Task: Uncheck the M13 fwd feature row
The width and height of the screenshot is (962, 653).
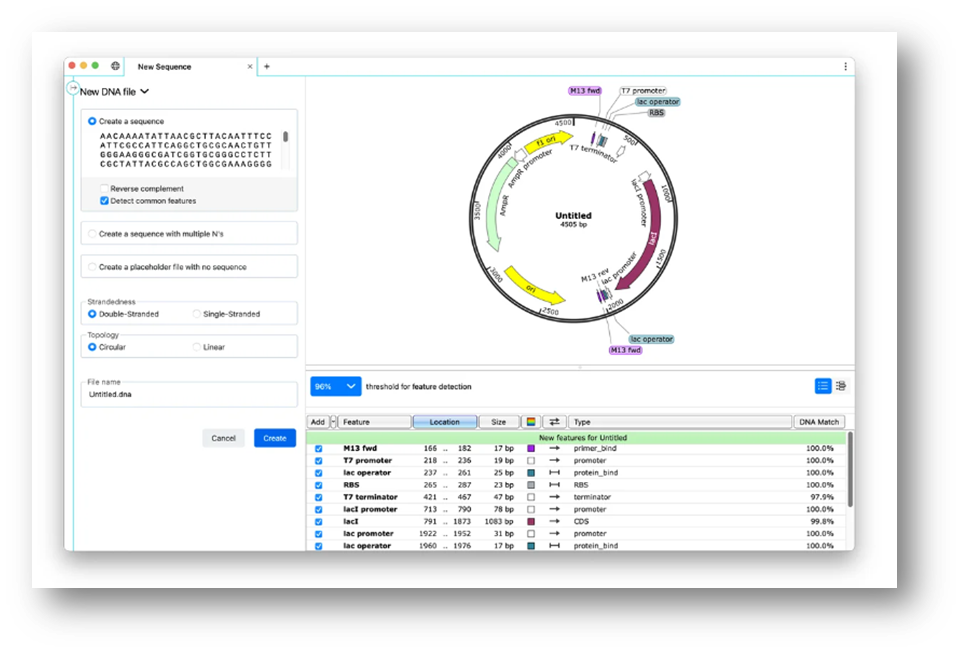Action: pyautogui.click(x=321, y=447)
